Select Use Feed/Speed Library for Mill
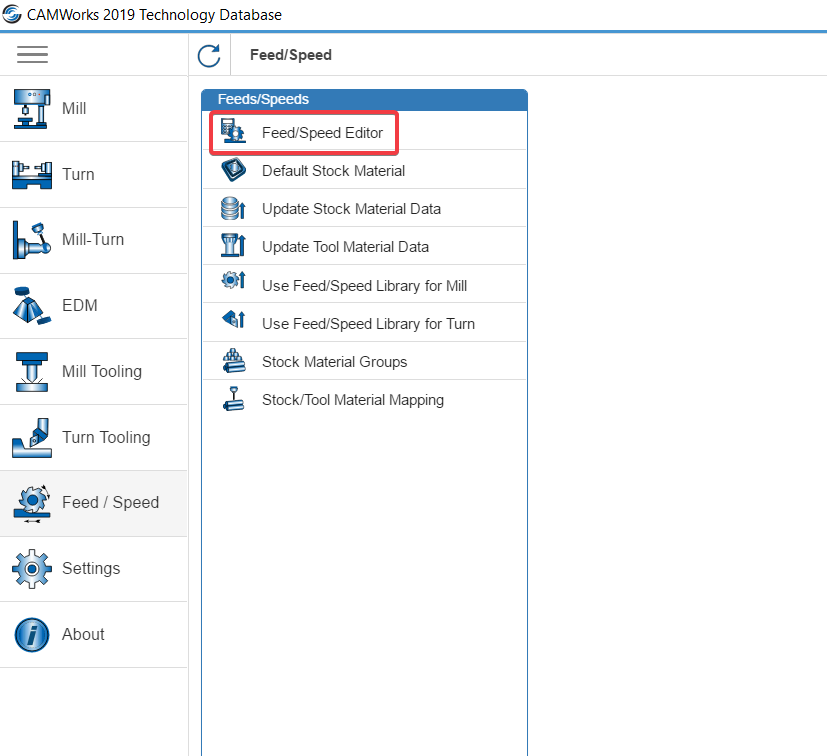This screenshot has height=756, width=827. (365, 284)
